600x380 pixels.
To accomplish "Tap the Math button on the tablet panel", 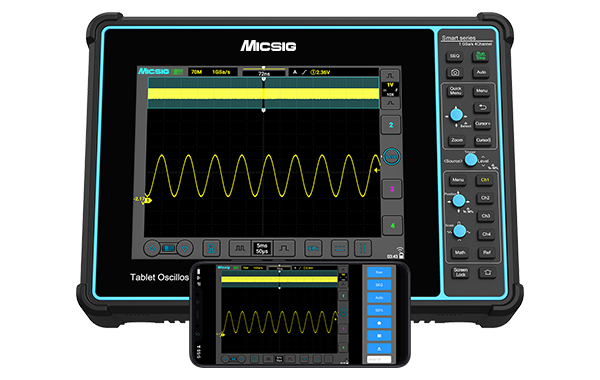I will (460, 253).
